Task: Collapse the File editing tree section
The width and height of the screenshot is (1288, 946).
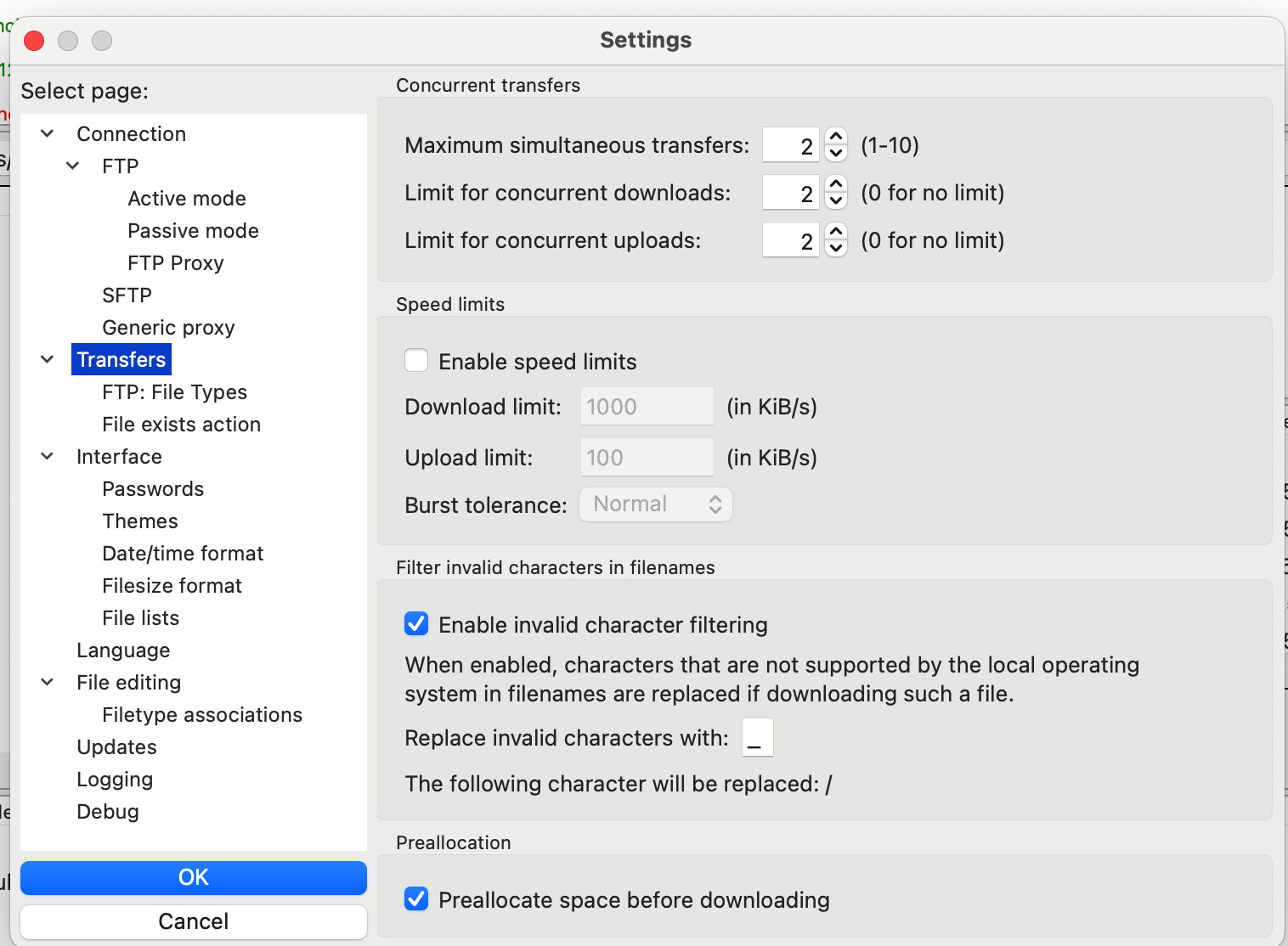Action: point(48,683)
